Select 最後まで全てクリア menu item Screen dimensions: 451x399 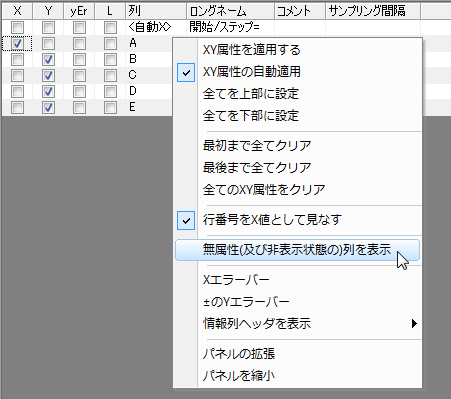pos(297,167)
